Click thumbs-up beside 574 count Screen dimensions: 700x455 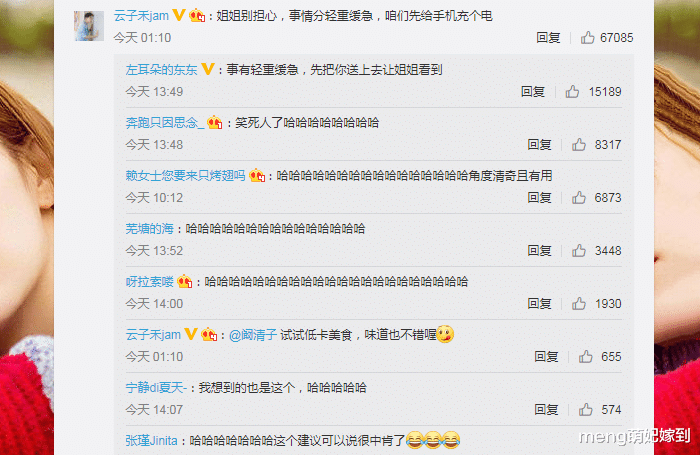pos(586,409)
